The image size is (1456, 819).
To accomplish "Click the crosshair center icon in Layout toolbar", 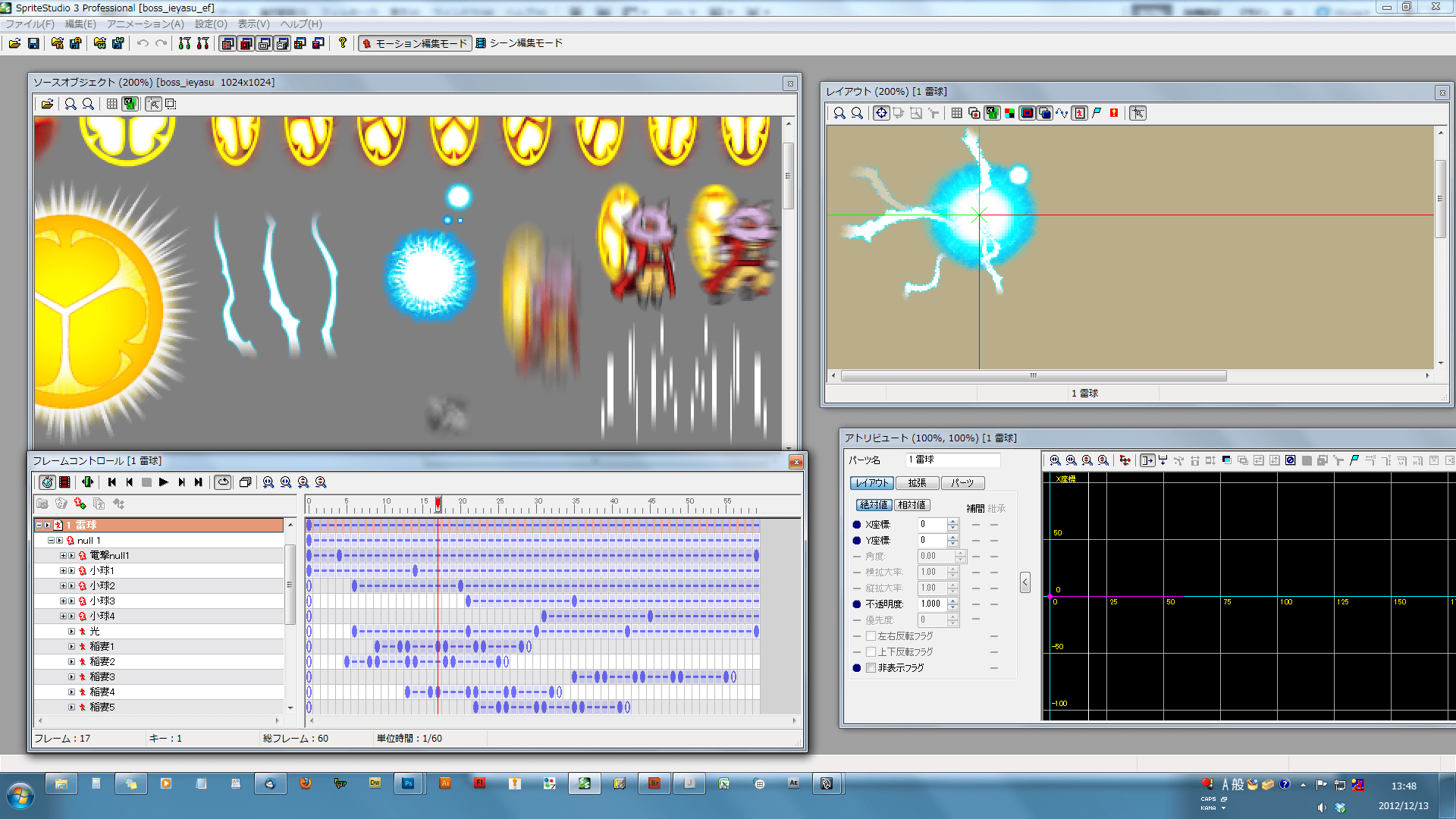I will tap(881, 113).
